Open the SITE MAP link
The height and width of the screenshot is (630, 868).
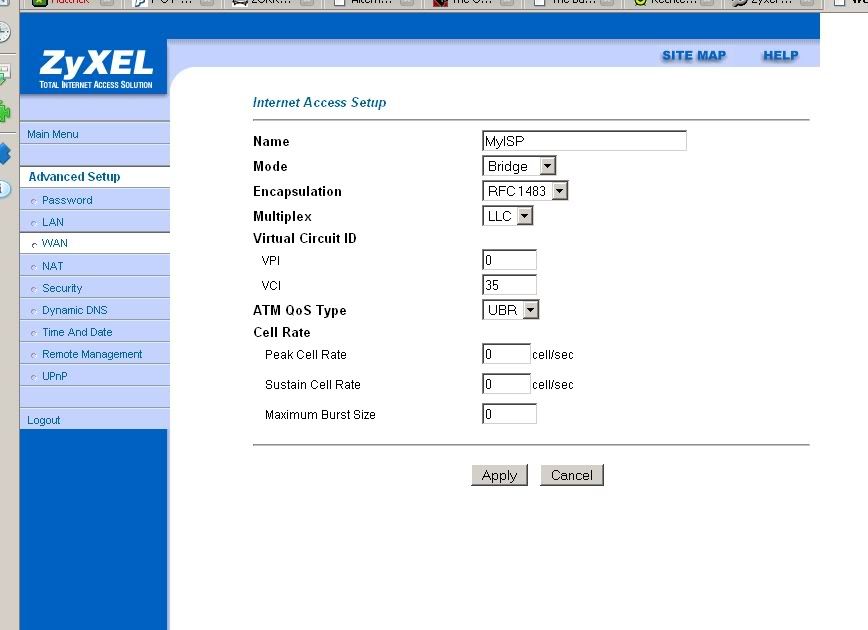(x=694, y=56)
